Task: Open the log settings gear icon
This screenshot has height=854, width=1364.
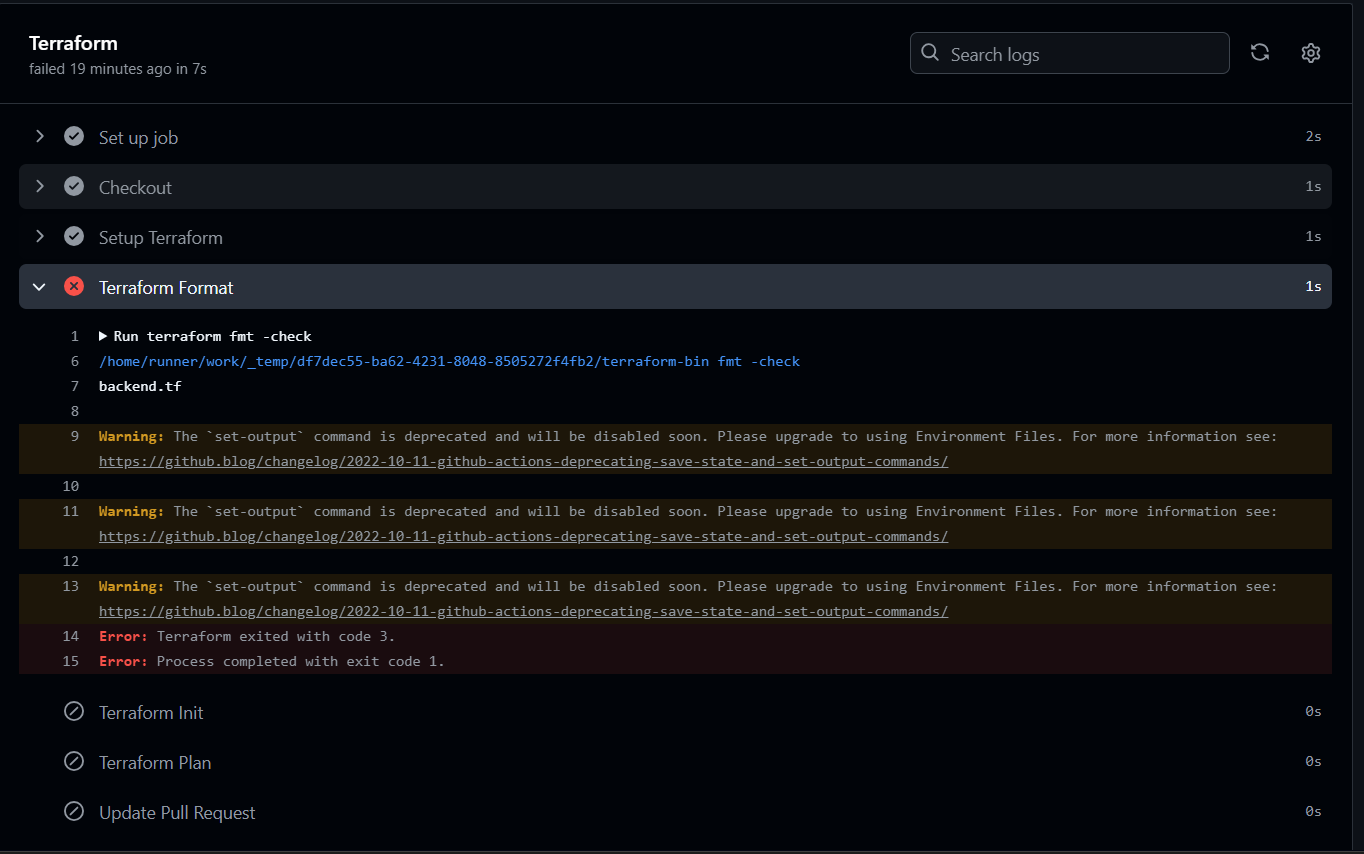Action: [1311, 53]
